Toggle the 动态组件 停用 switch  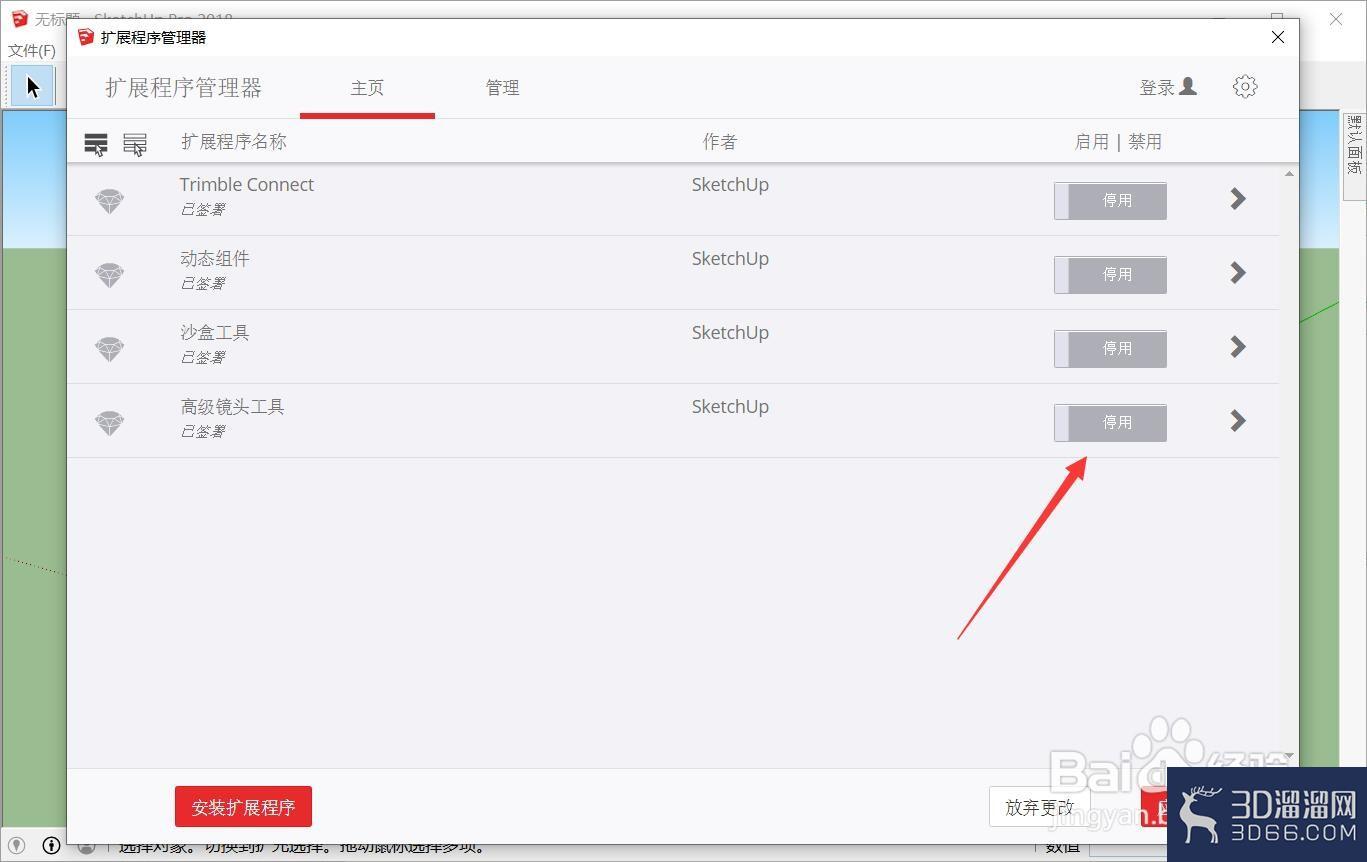(1110, 275)
